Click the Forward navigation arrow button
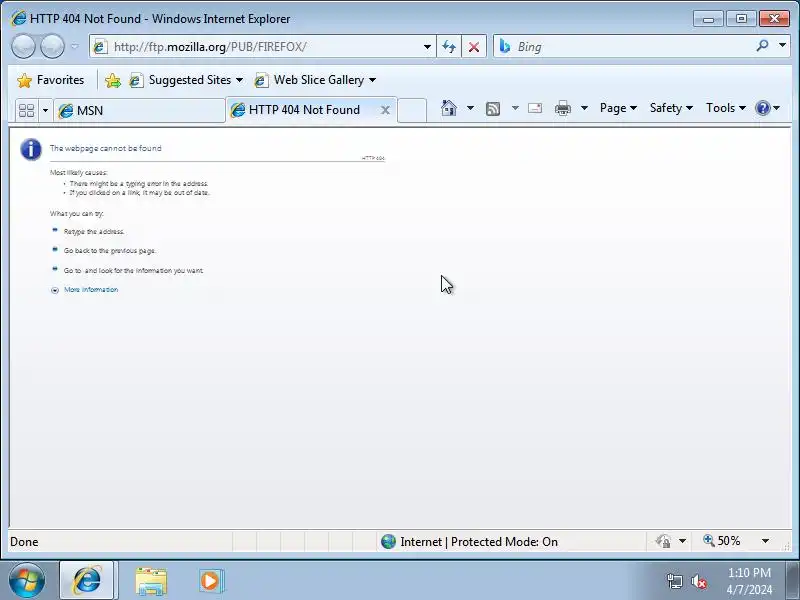The image size is (800, 600). coord(52,46)
